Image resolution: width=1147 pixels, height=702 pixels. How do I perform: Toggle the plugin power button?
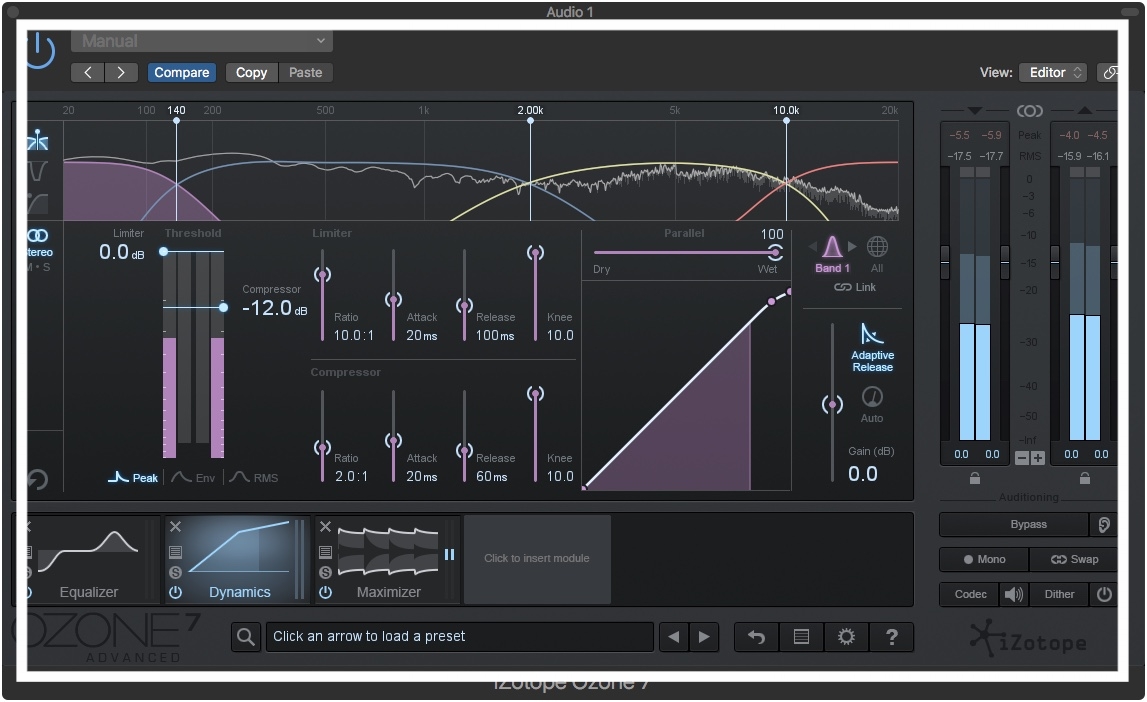click(x=40, y=50)
